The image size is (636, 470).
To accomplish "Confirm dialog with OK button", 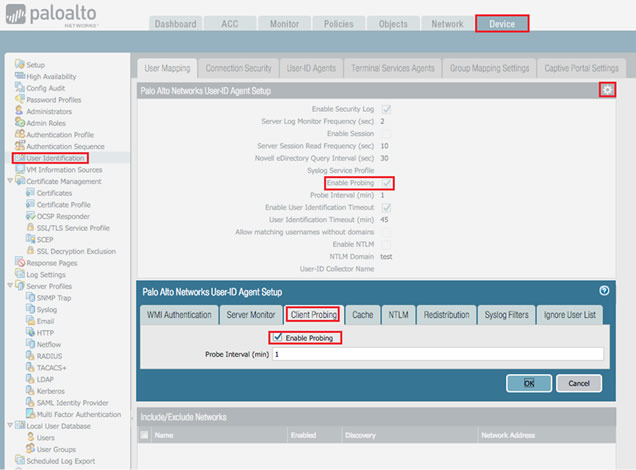I will click(x=529, y=383).
